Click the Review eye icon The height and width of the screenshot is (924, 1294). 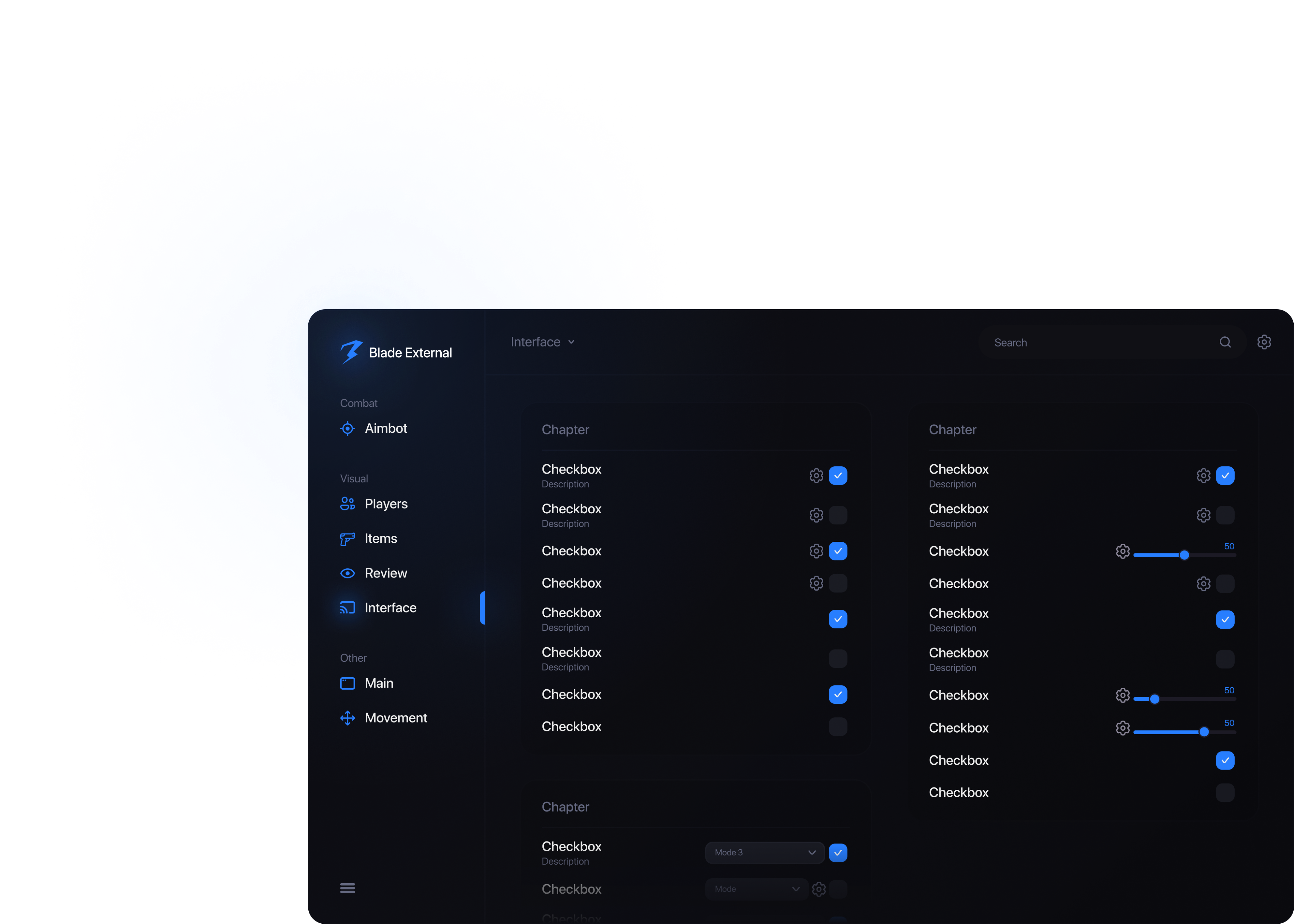click(347, 573)
